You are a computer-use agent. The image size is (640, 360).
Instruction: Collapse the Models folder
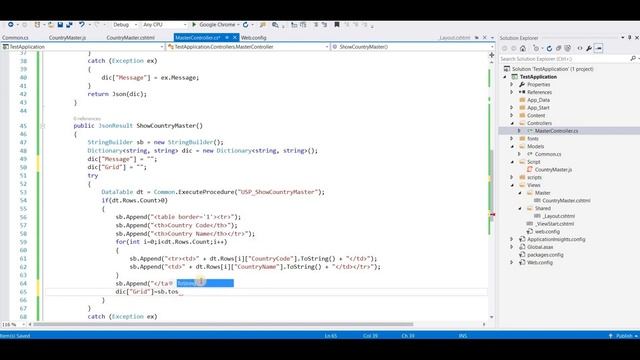point(512,147)
